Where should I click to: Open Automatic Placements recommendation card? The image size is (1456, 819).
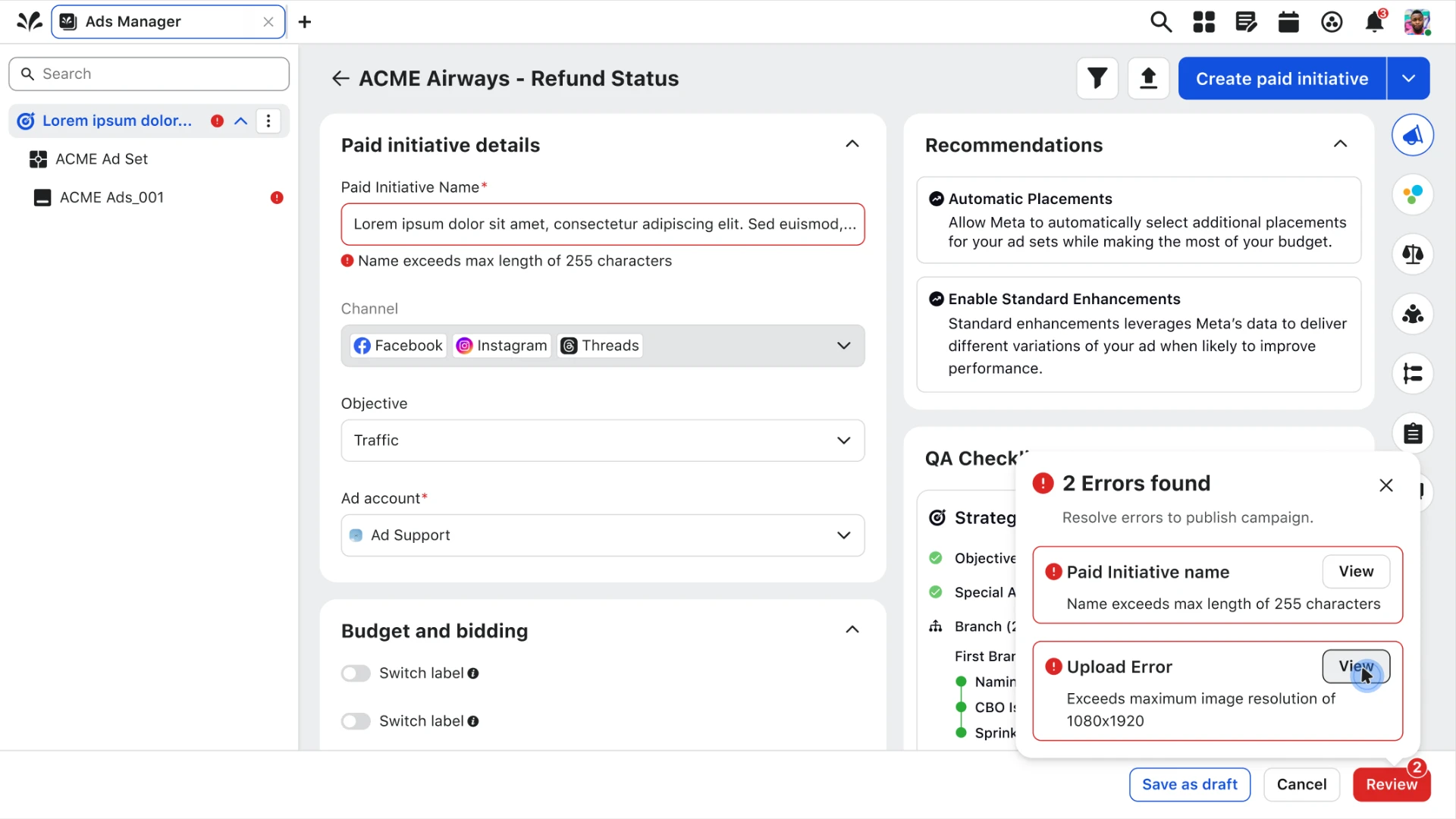[x=1139, y=220]
